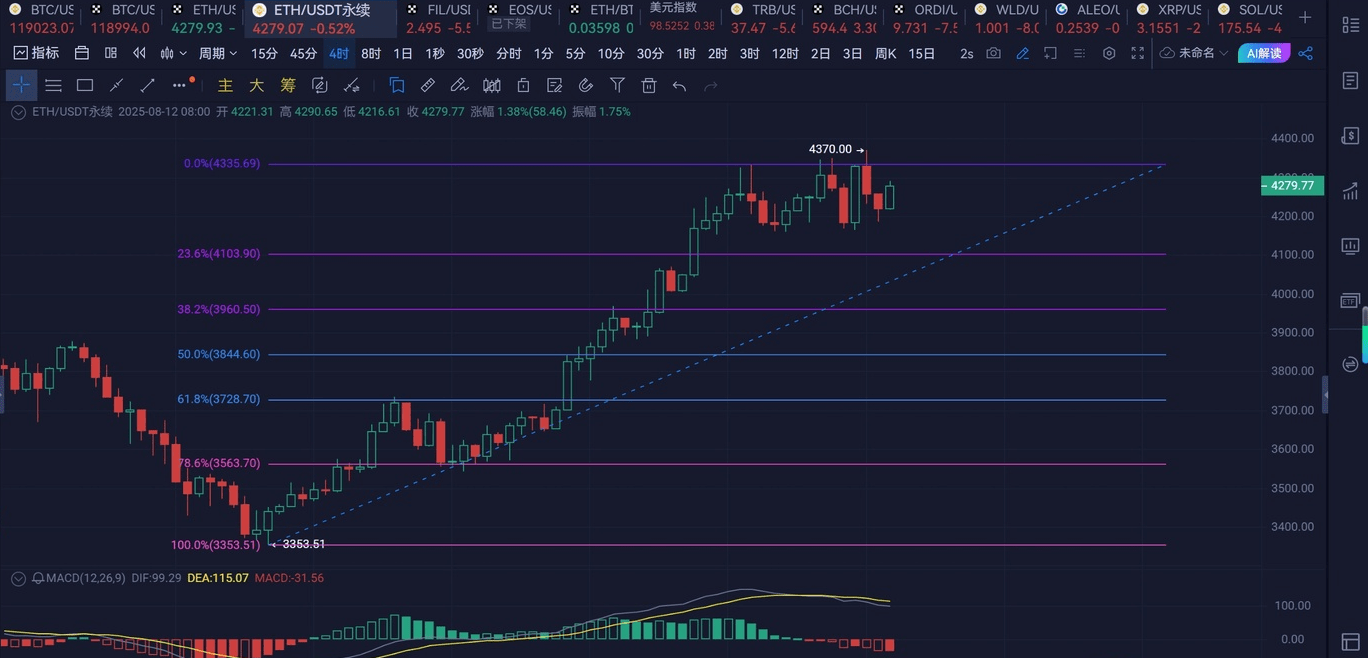Expand the 未命名 layout dropdown
Screen dimensions: 1368x658
[x=1196, y=53]
